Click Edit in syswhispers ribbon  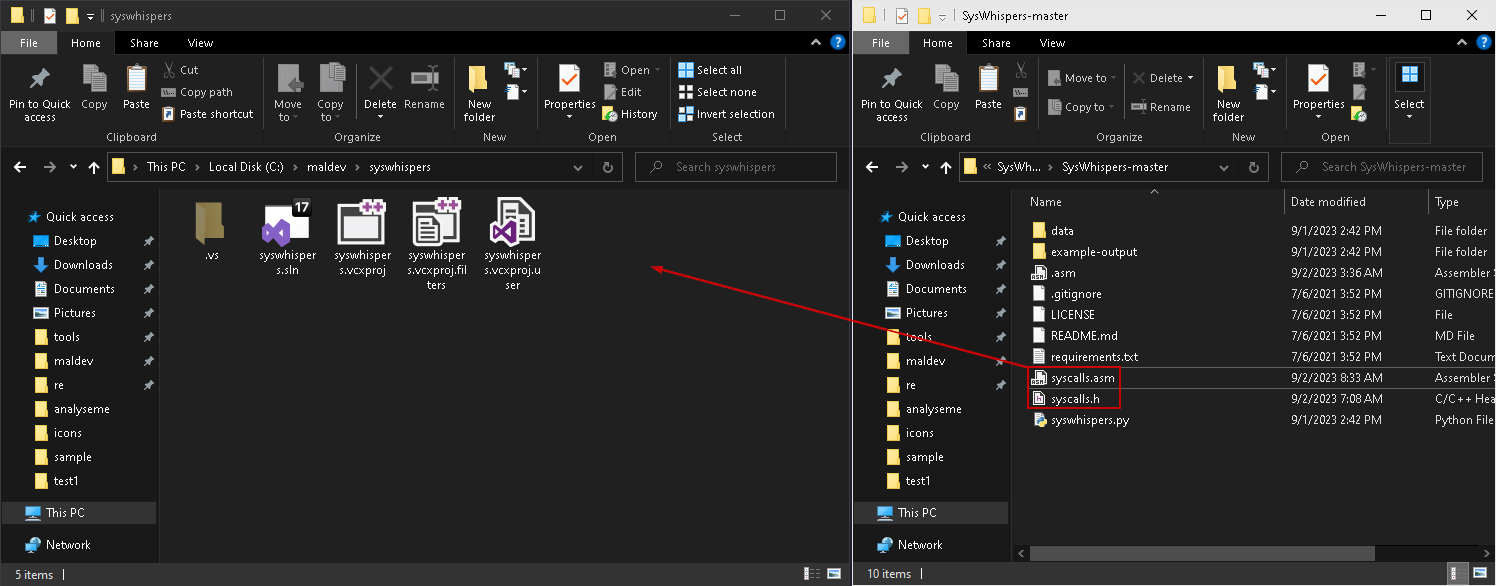point(622,92)
